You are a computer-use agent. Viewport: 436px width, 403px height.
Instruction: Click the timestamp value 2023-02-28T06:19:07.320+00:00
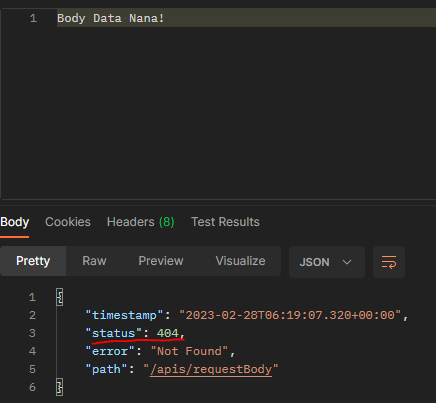click(290, 315)
